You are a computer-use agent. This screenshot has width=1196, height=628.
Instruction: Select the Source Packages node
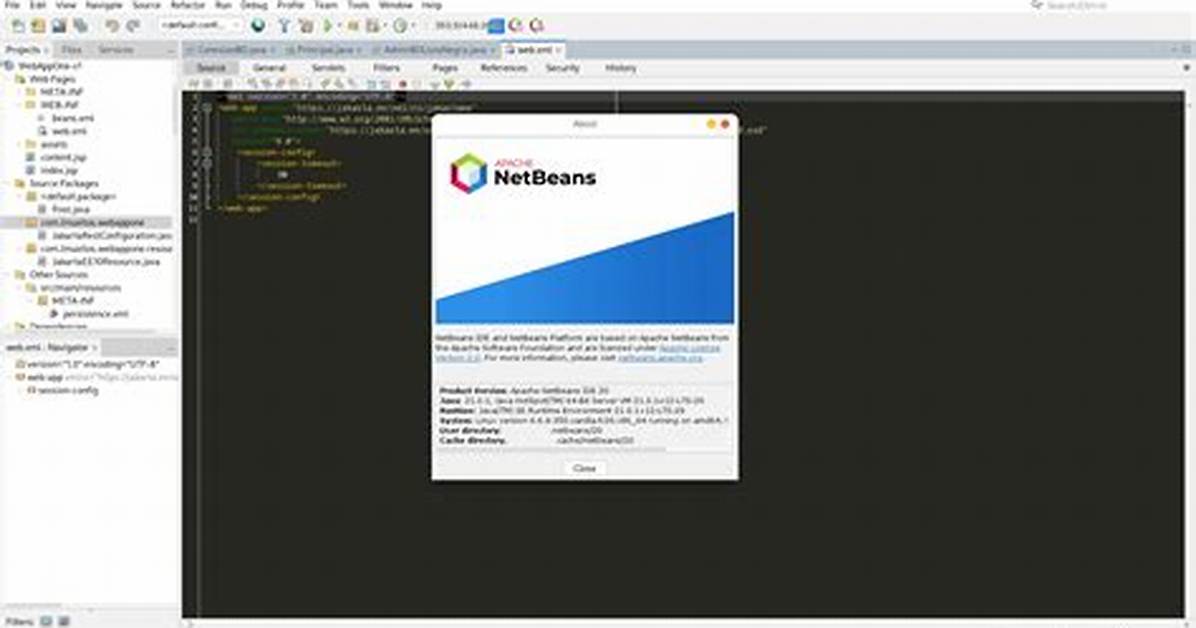point(63,184)
